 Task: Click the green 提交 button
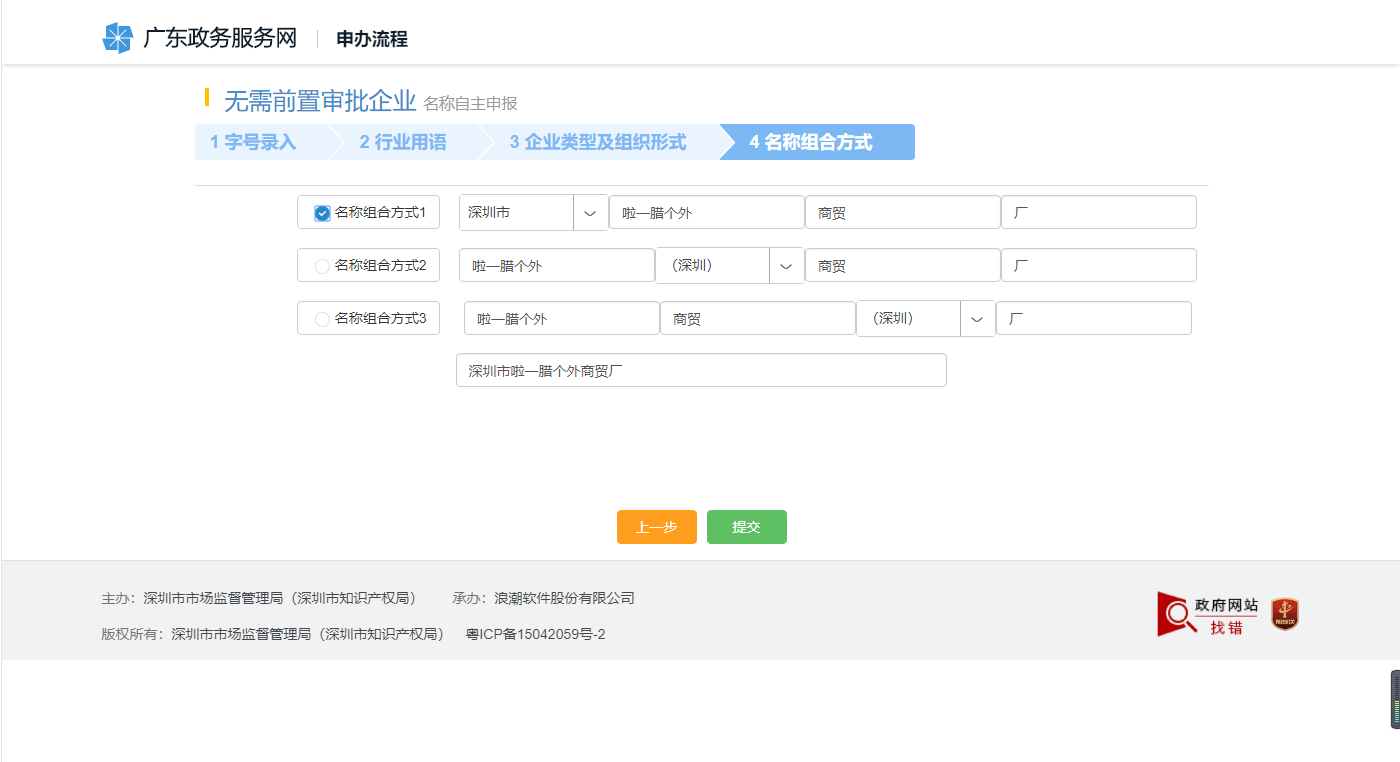click(746, 527)
